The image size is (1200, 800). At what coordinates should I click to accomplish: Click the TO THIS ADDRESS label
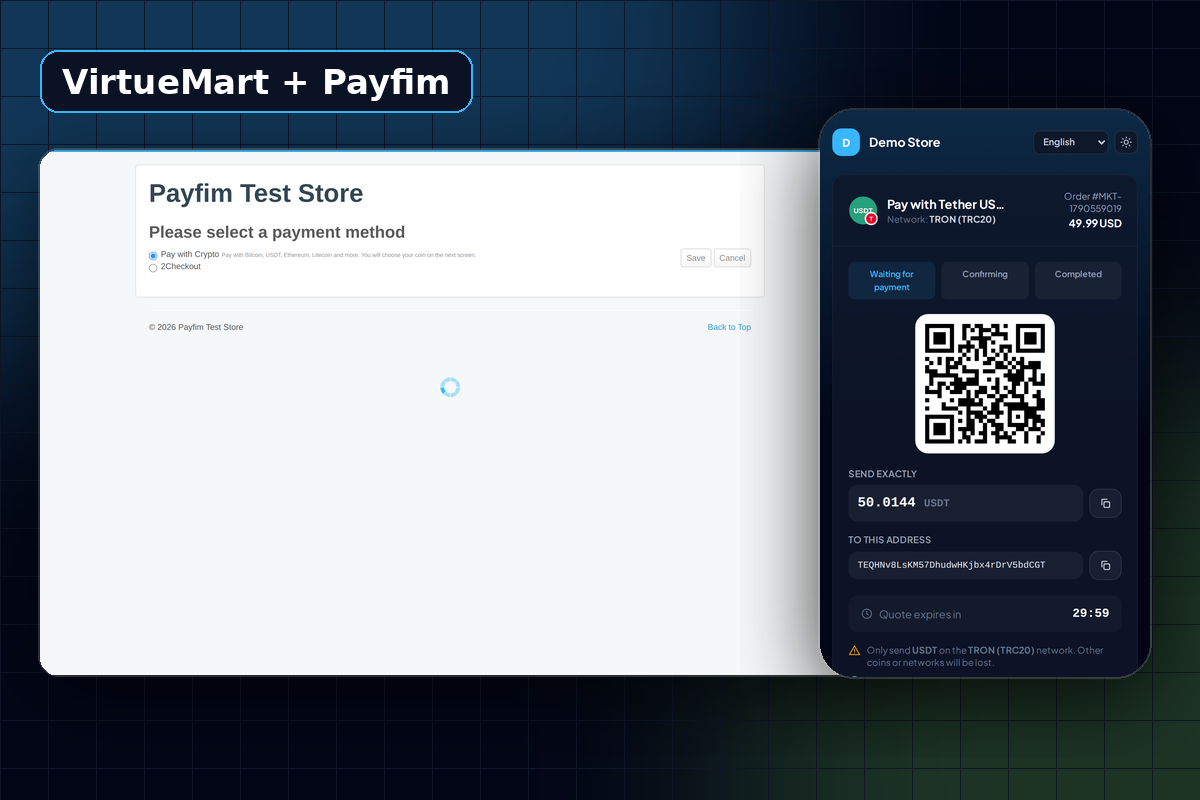(x=890, y=540)
